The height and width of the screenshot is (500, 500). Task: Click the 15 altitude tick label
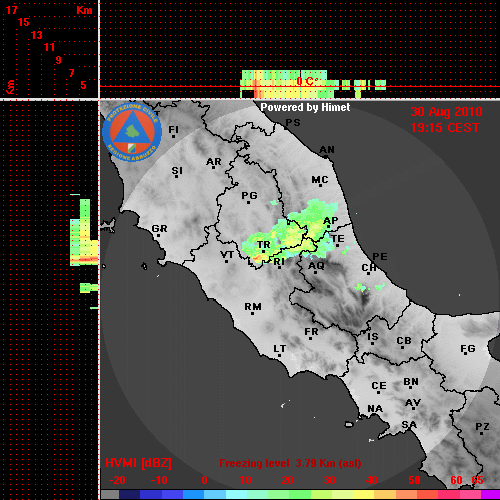click(24, 22)
